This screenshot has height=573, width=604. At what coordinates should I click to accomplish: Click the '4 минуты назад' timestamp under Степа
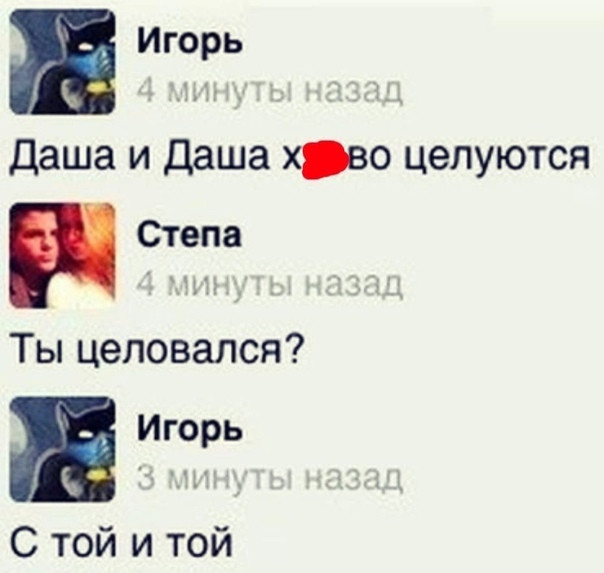click(270, 285)
